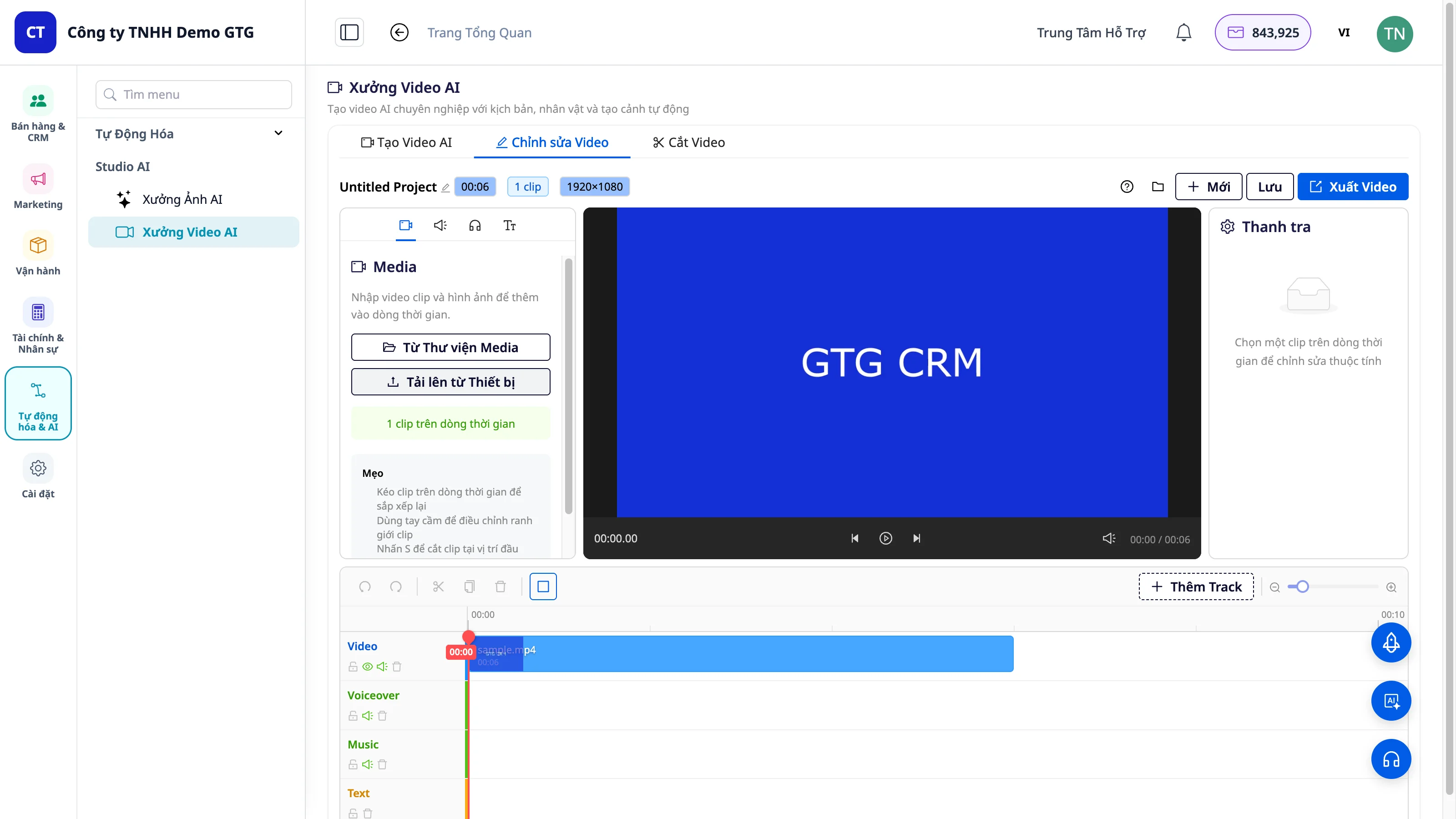Delete the Text track via its trash icon
The width and height of the screenshot is (1456, 819).
click(367, 814)
